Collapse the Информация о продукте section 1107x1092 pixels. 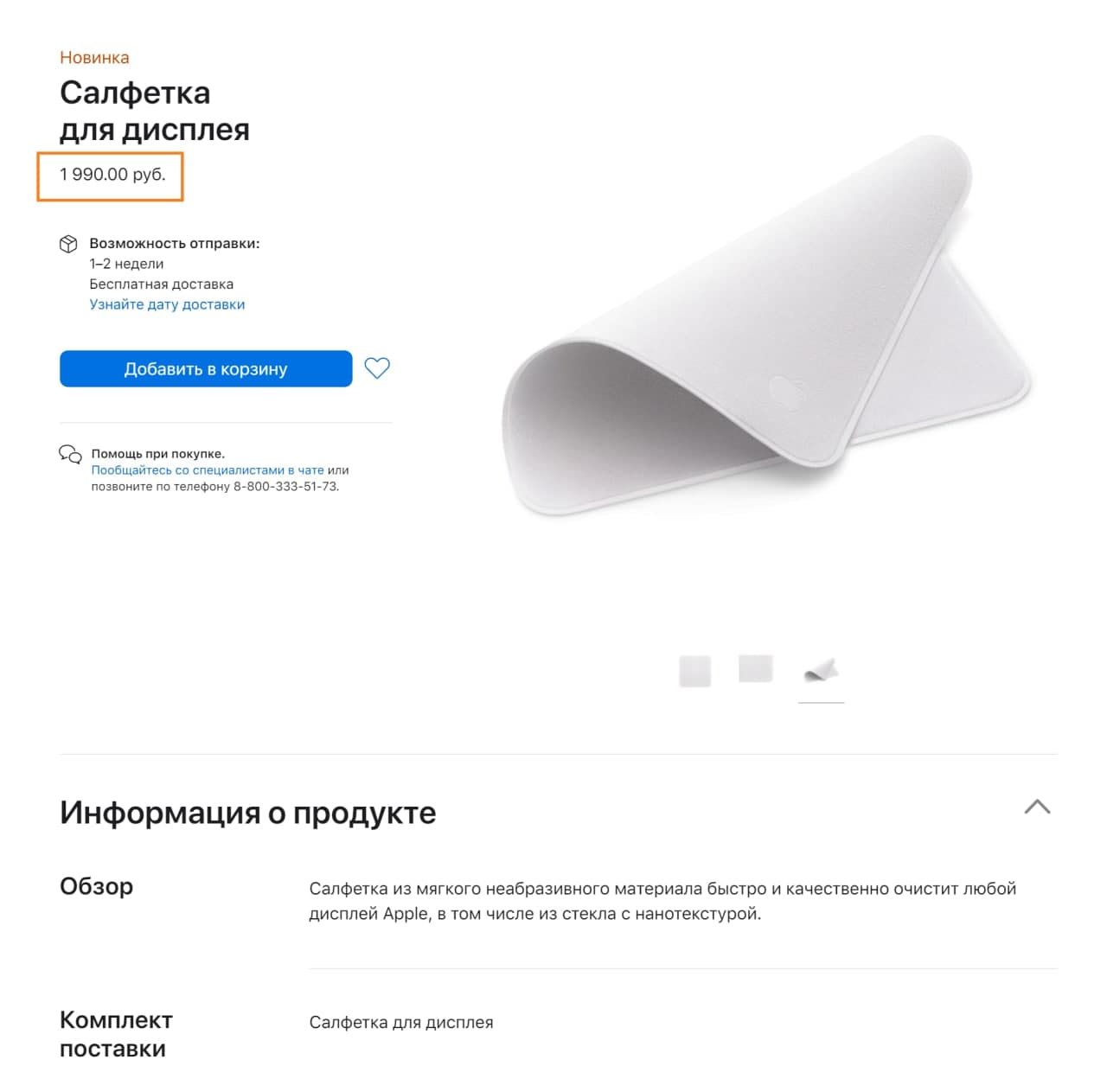[x=1037, y=807]
